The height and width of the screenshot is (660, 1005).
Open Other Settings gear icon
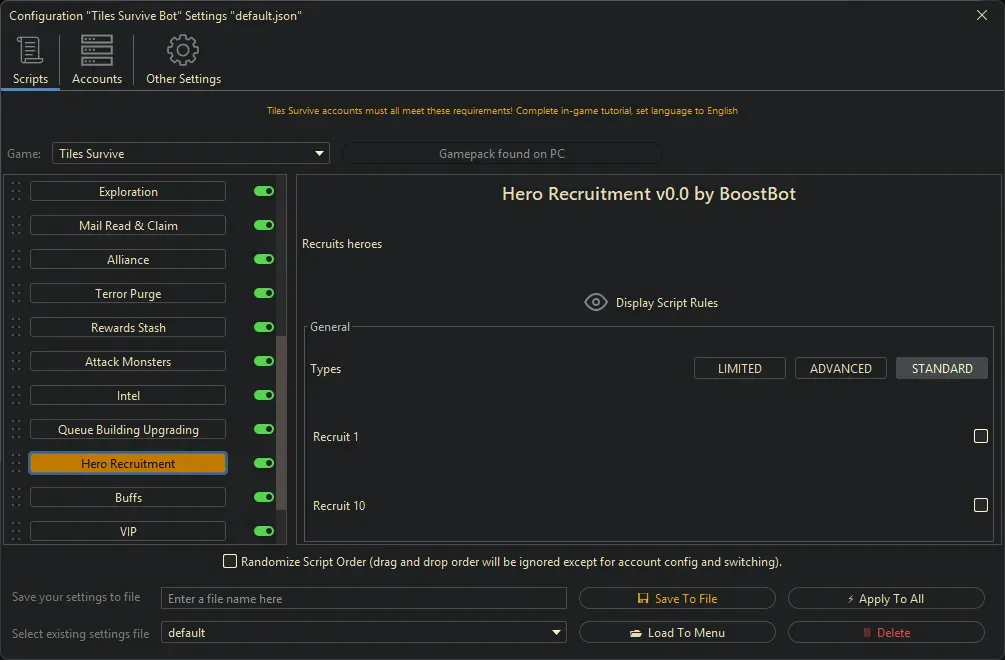tap(183, 50)
